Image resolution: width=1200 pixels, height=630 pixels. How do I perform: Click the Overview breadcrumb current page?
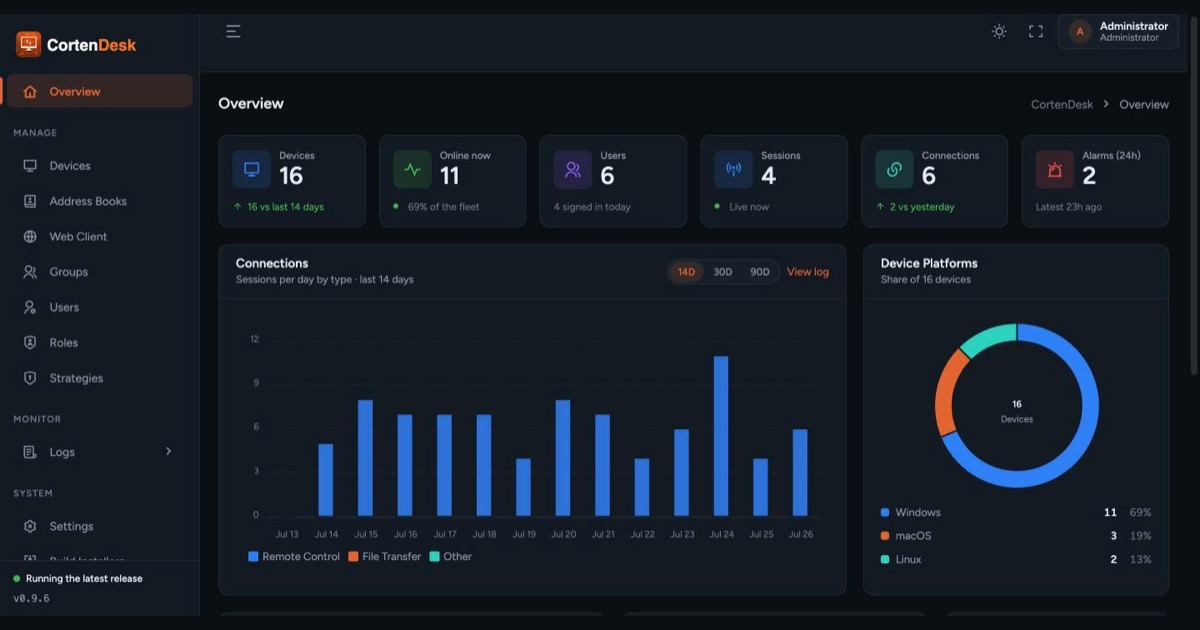tap(1144, 104)
